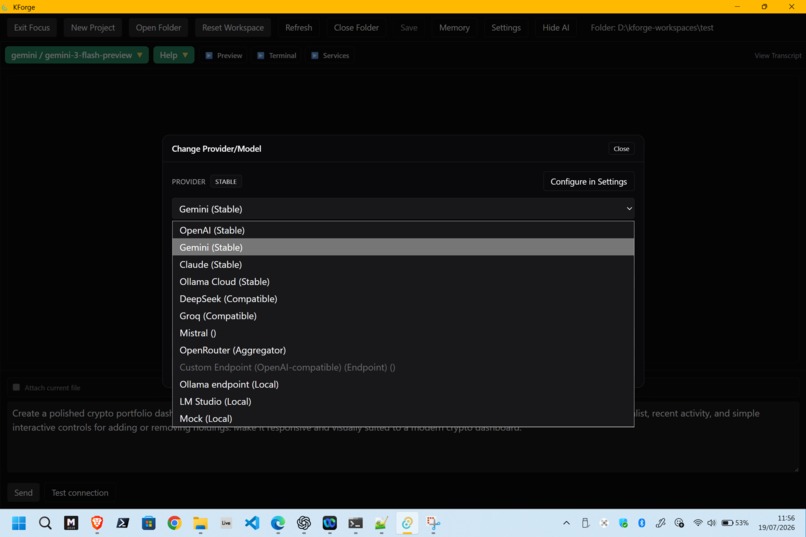Choose Mock (Local) provider
This screenshot has height=537, width=806.
(x=403, y=418)
